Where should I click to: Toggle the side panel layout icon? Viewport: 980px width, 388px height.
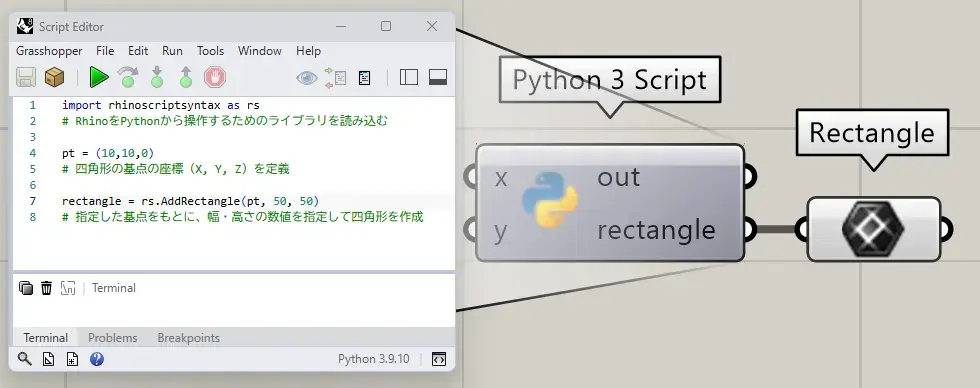409,77
